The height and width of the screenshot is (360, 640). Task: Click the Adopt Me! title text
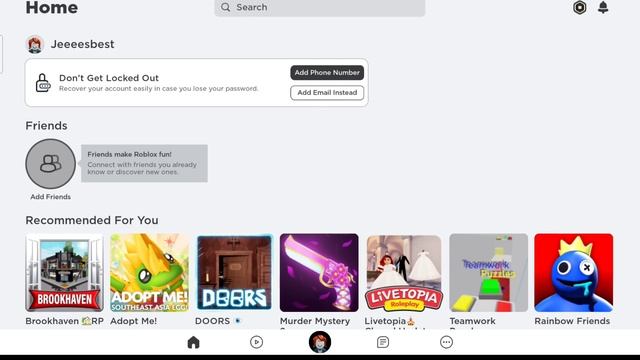tap(133, 321)
